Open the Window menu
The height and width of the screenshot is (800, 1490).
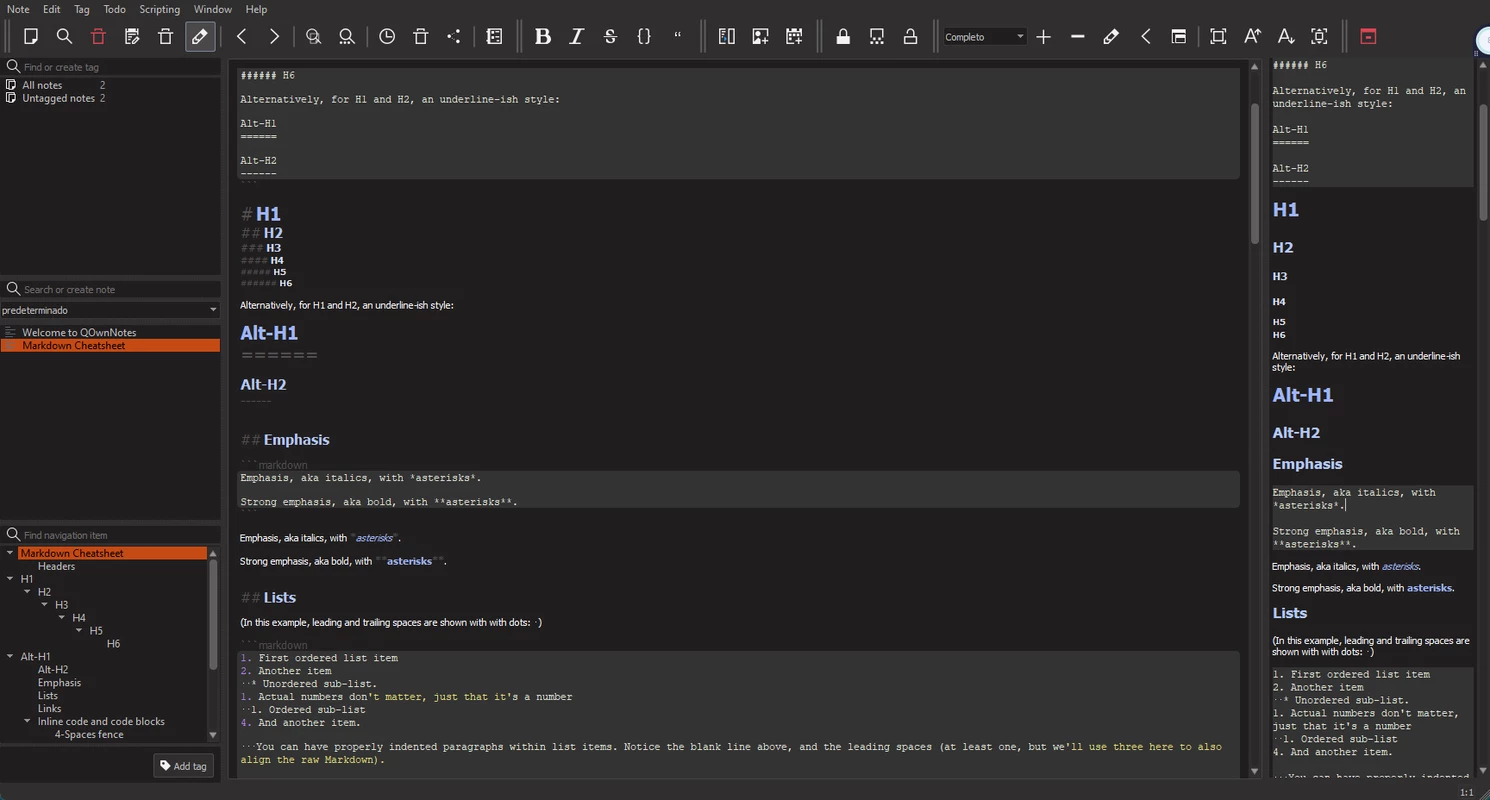[x=213, y=9]
